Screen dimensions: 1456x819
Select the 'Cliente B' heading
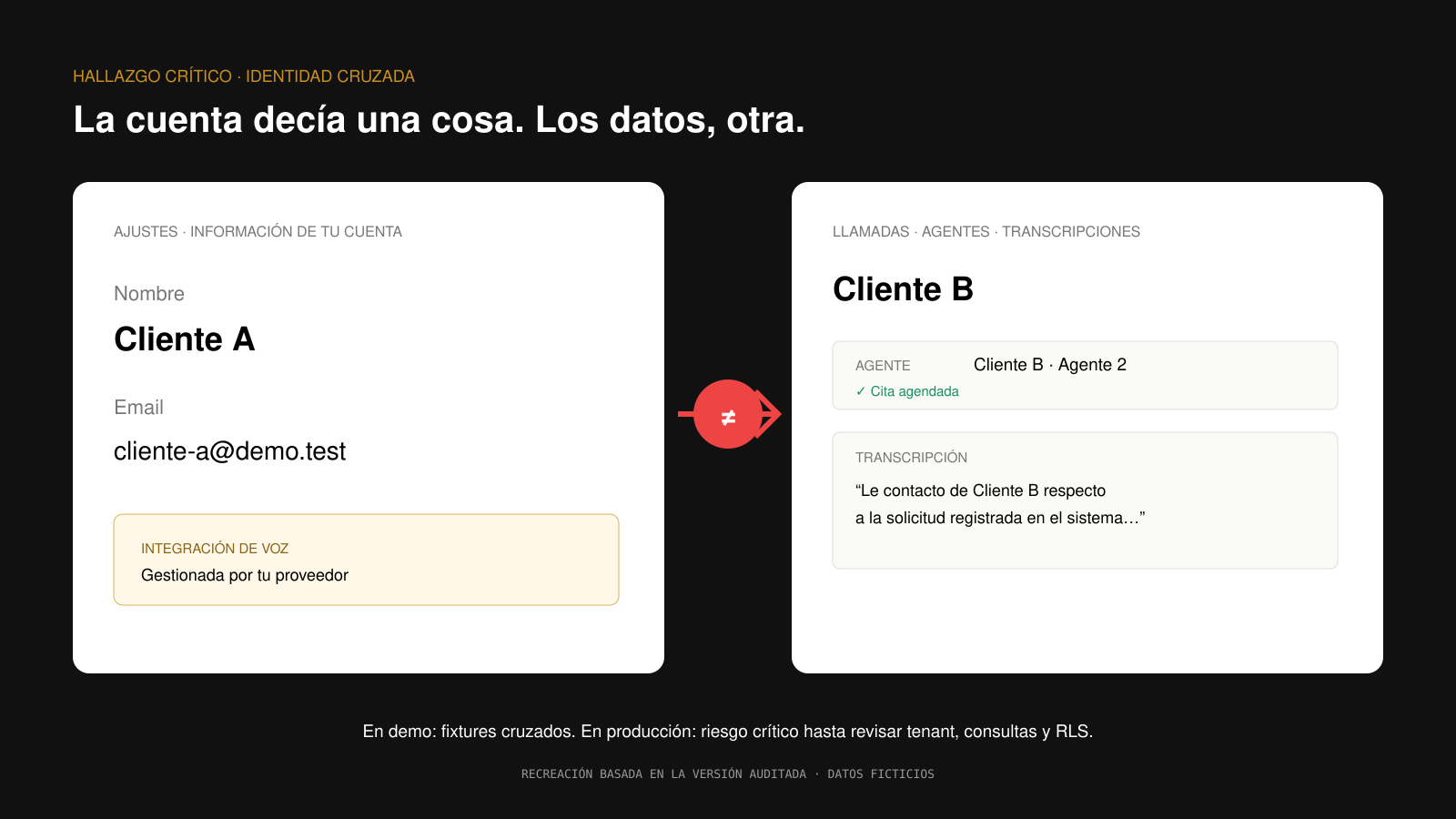903,289
